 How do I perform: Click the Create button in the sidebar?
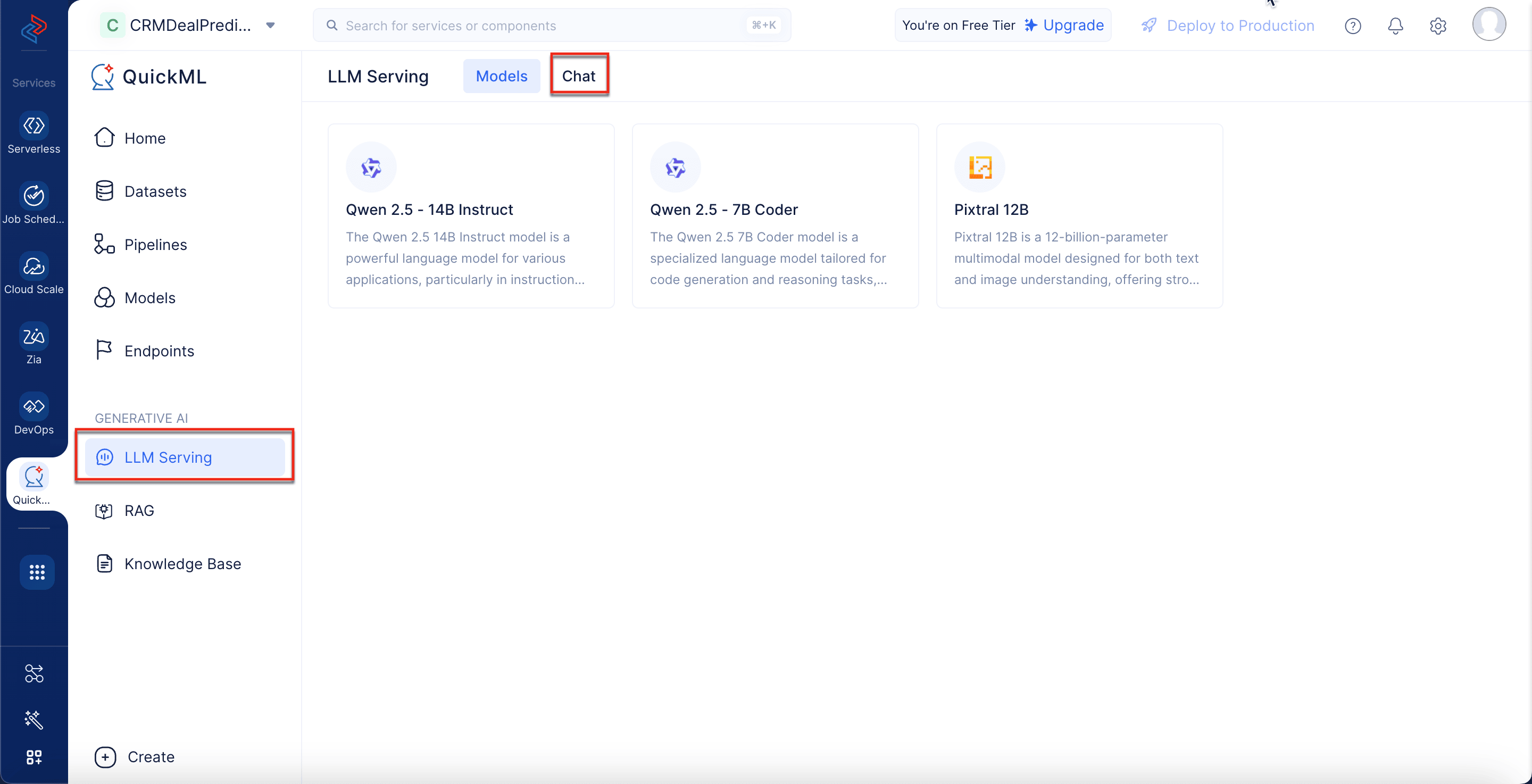pos(135,757)
